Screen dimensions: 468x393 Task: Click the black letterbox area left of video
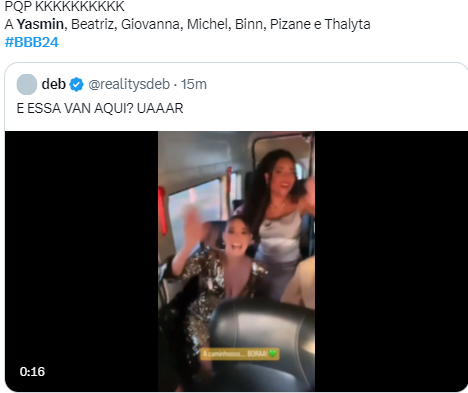tap(82, 261)
